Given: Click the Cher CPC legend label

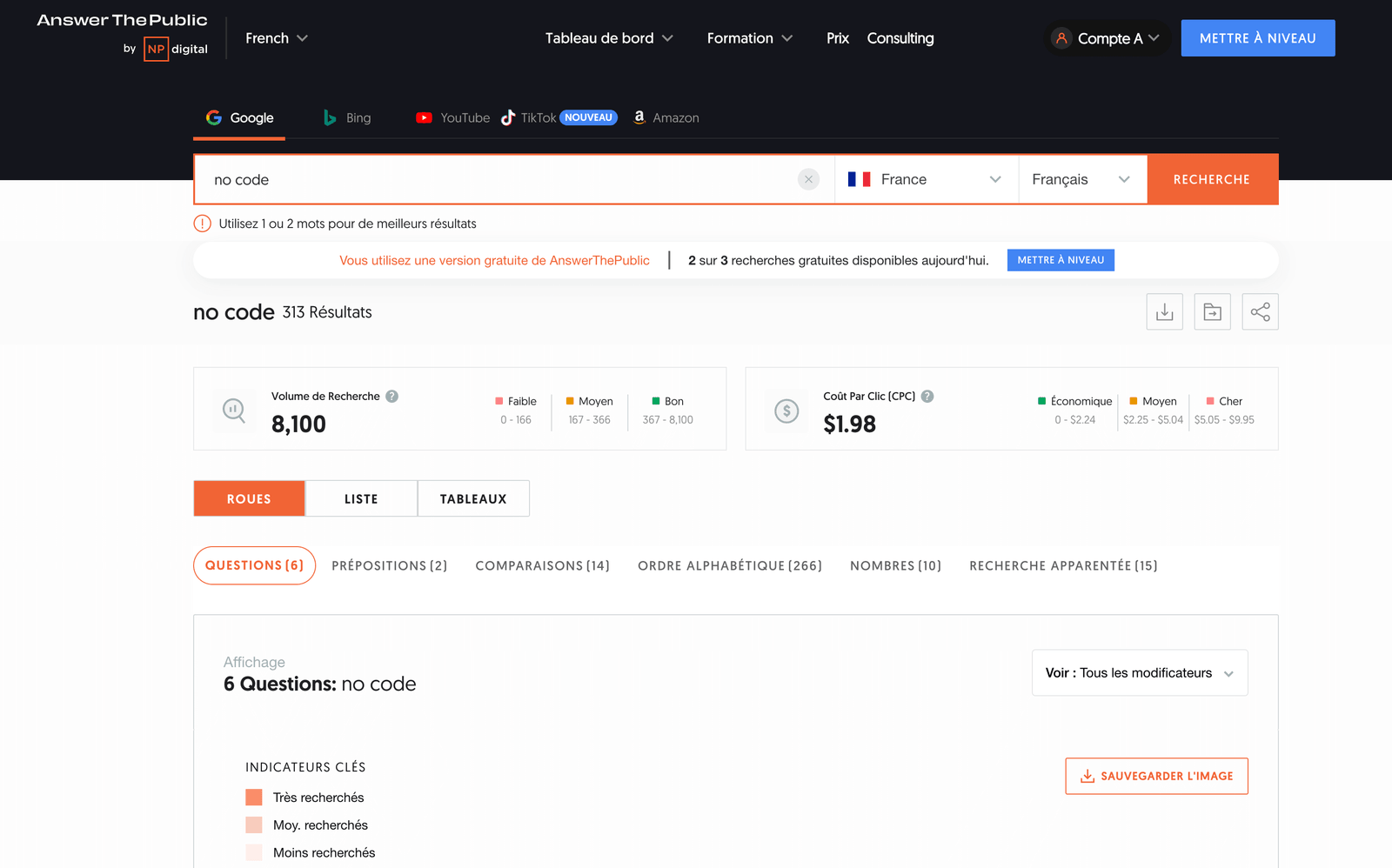Looking at the screenshot, I should (1230, 401).
